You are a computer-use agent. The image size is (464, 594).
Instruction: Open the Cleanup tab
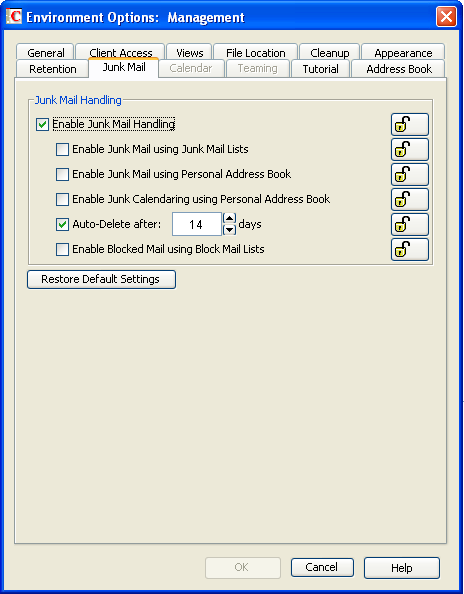(x=330, y=52)
